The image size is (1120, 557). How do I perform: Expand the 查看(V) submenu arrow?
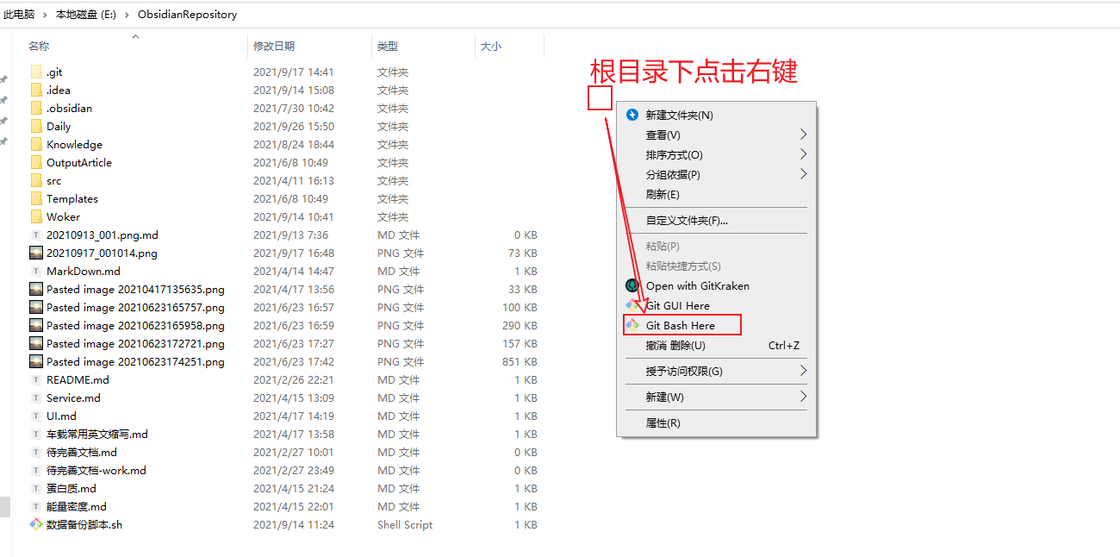pyautogui.click(x=803, y=135)
